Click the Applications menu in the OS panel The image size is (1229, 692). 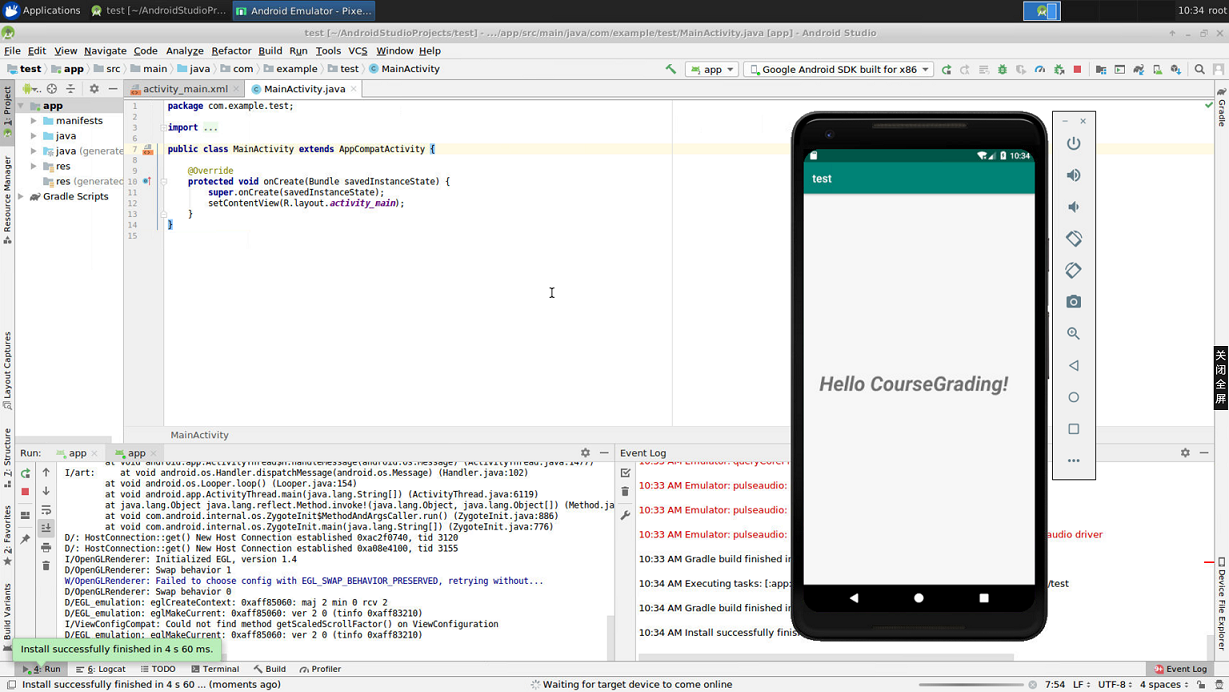pos(42,11)
